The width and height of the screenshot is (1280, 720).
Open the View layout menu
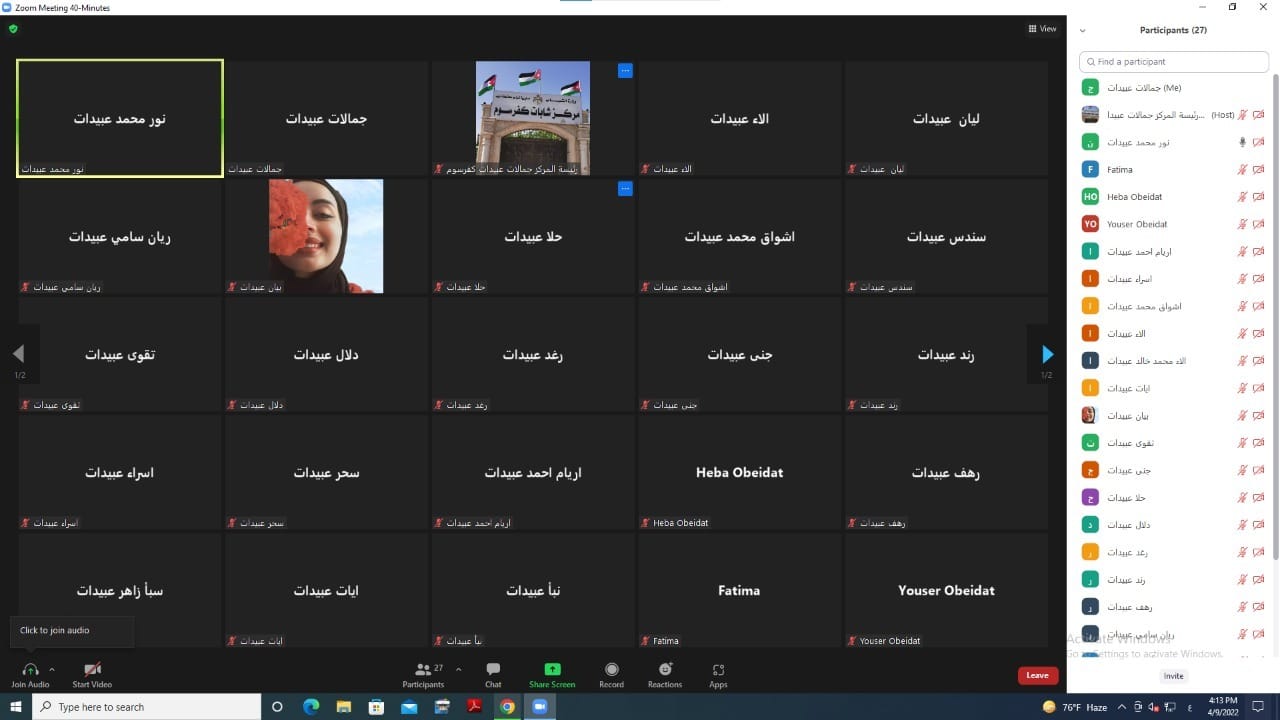1042,29
